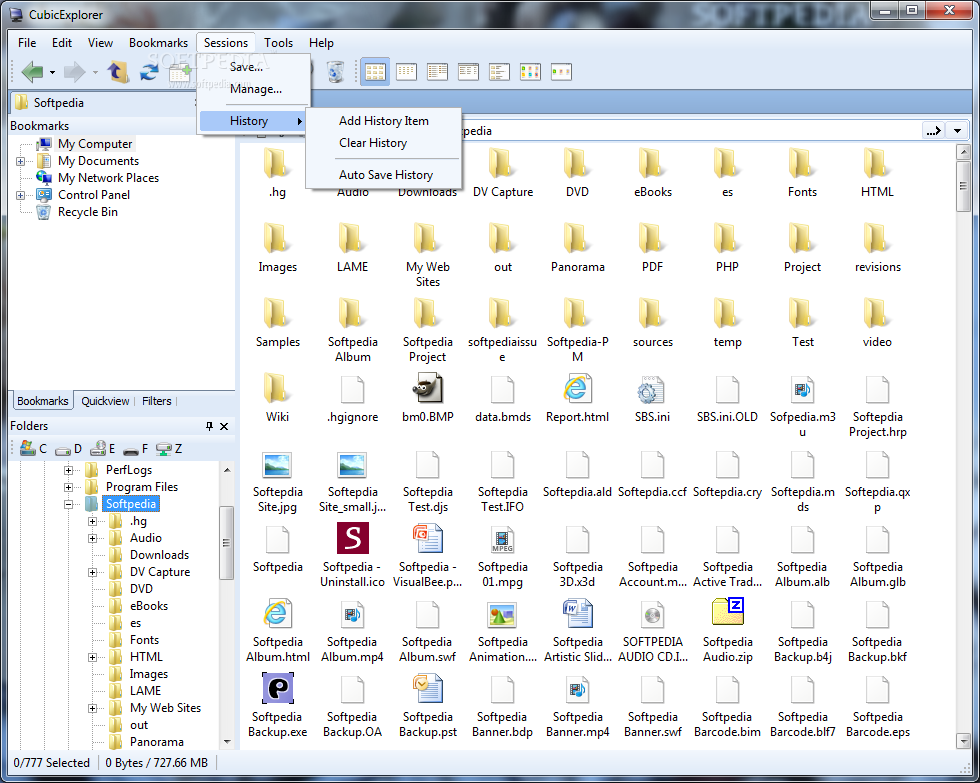Switch to details view mode

(468, 72)
